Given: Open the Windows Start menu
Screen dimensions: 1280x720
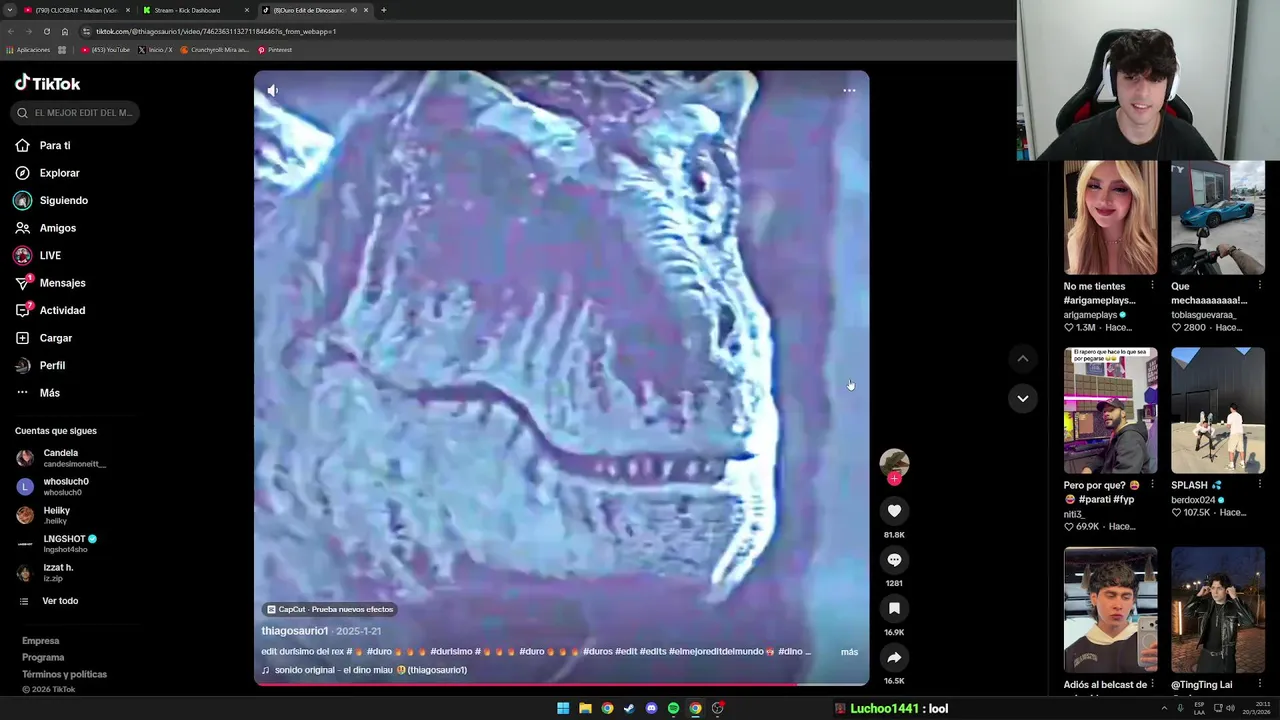Looking at the screenshot, I should pos(563,708).
